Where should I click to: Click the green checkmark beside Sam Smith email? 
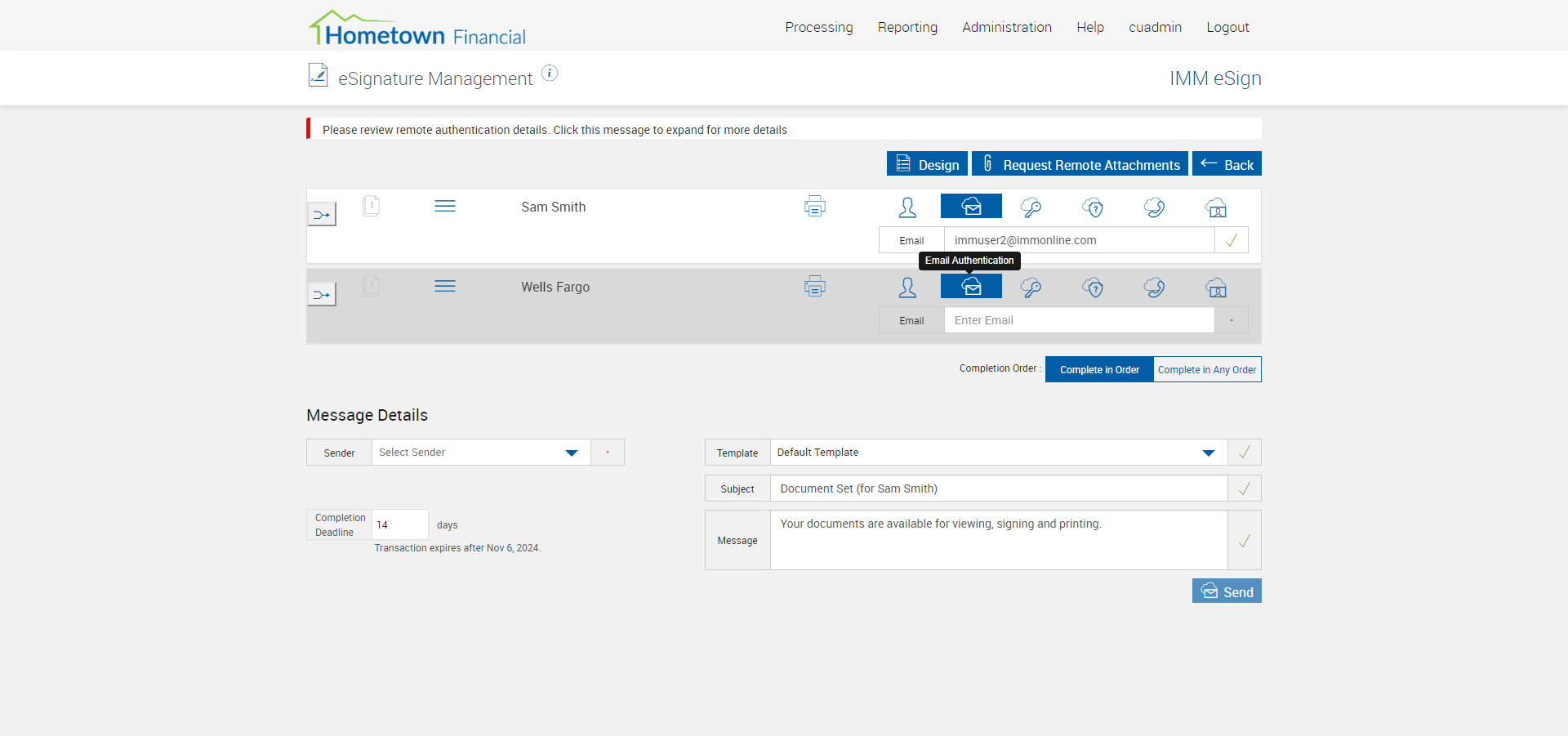(x=1232, y=240)
